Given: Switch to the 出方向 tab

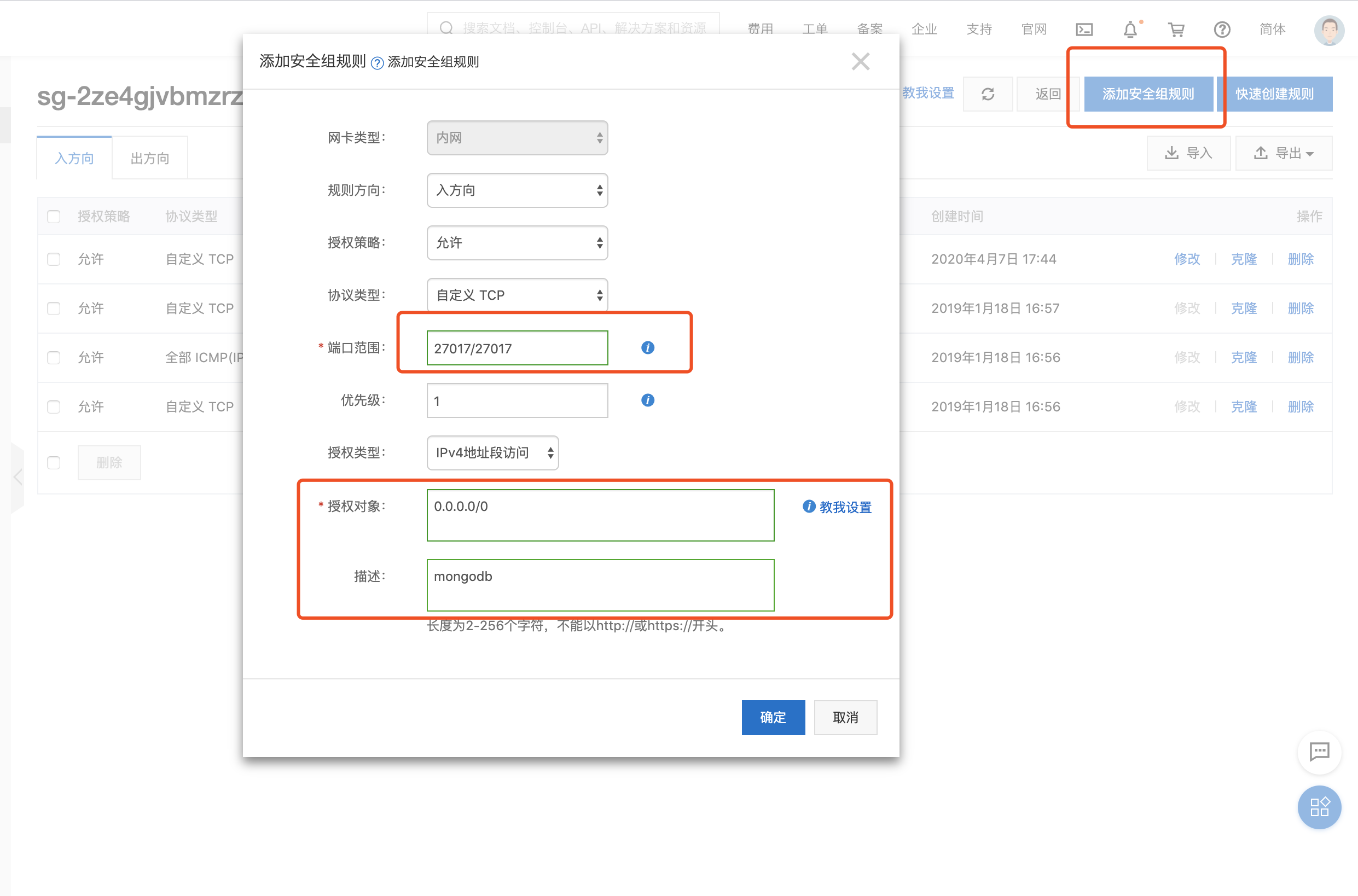Looking at the screenshot, I should 150,158.
